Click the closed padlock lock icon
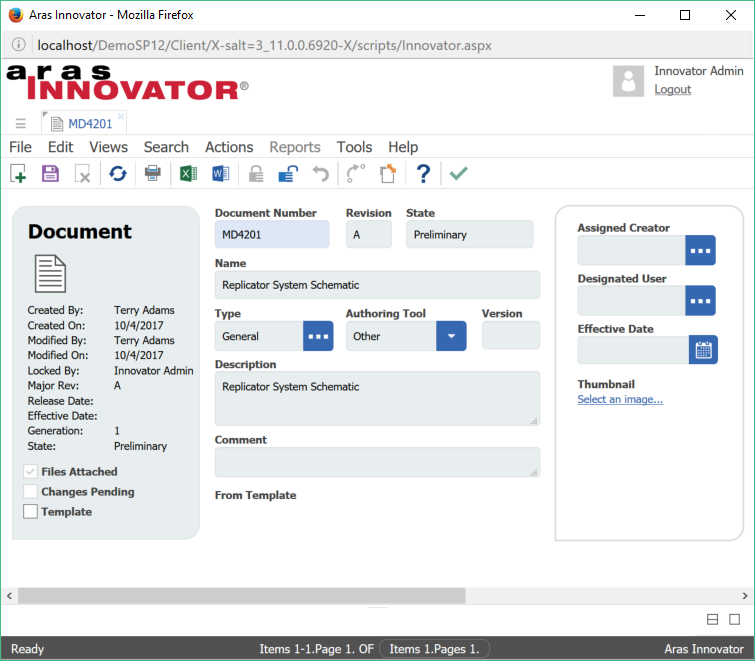Screen dimensions: 755x661 [256, 174]
